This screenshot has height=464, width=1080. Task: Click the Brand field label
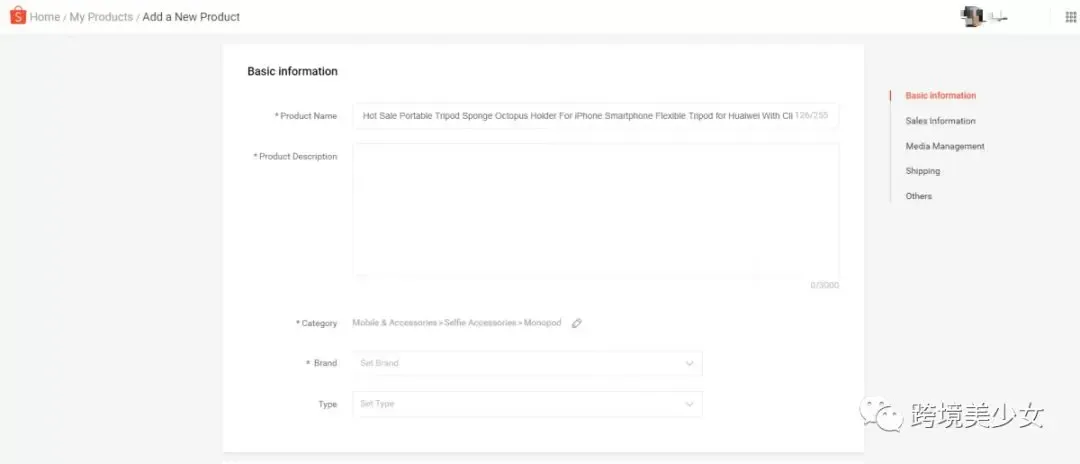pos(322,363)
